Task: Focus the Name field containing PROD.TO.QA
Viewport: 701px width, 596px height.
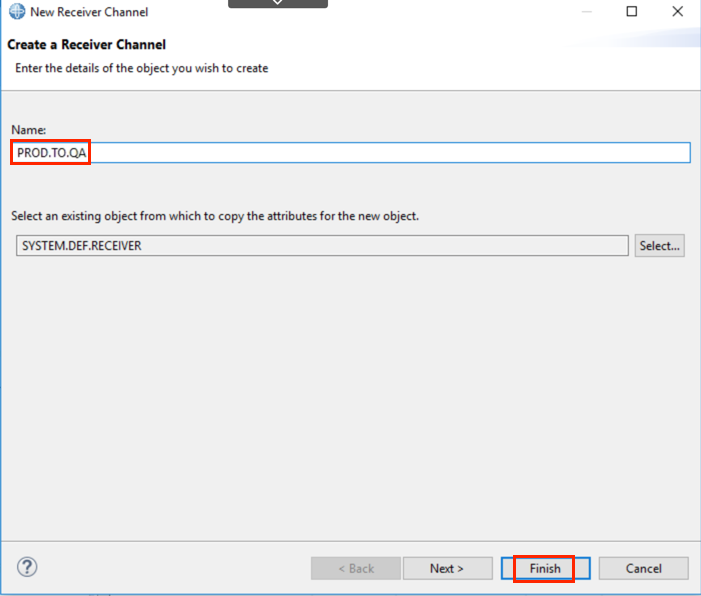Action: [350, 153]
